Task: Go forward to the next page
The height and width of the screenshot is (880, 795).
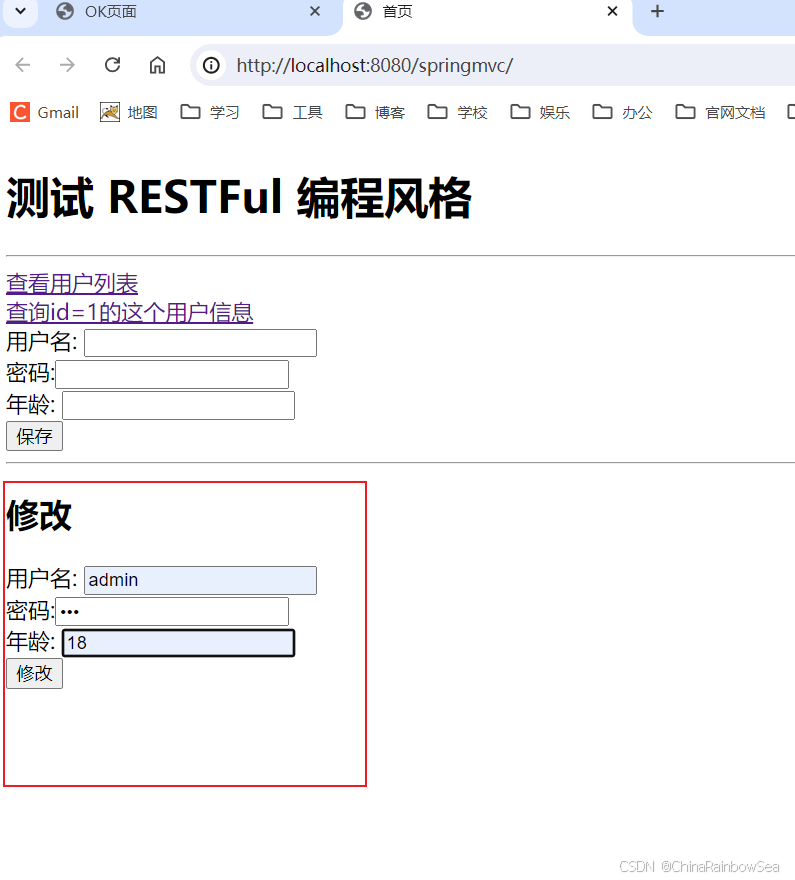Action: click(67, 65)
